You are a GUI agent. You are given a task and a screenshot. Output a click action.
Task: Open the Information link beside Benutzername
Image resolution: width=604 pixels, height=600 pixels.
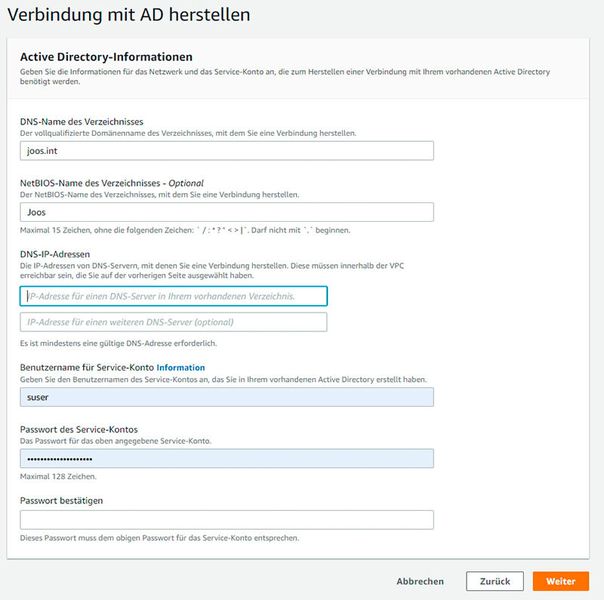coord(181,368)
